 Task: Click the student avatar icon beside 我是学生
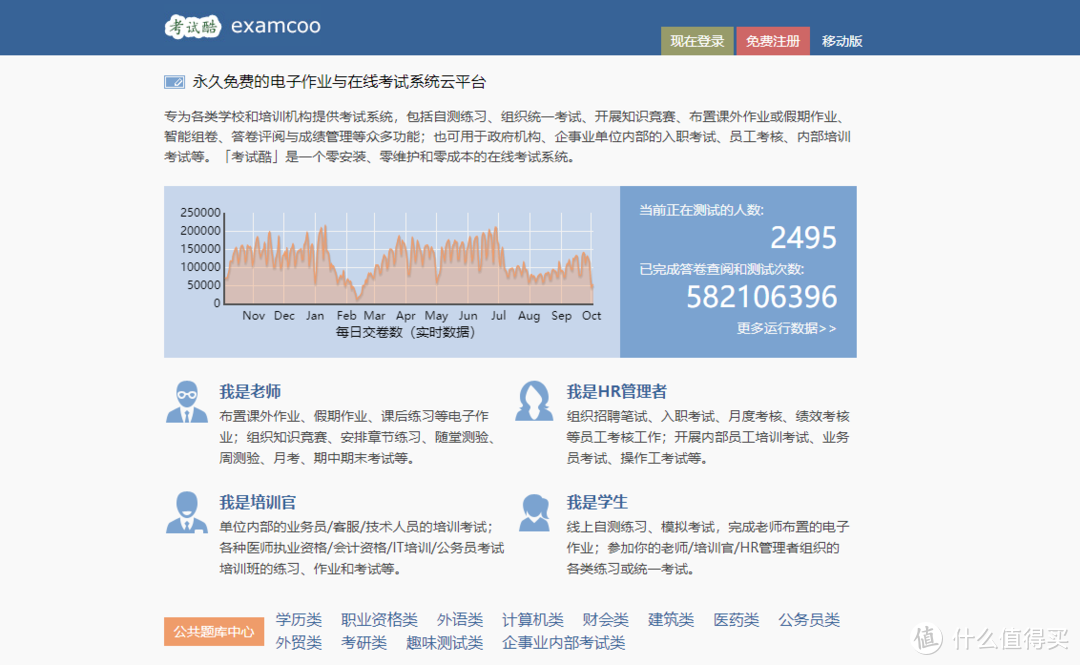pyautogui.click(x=534, y=512)
